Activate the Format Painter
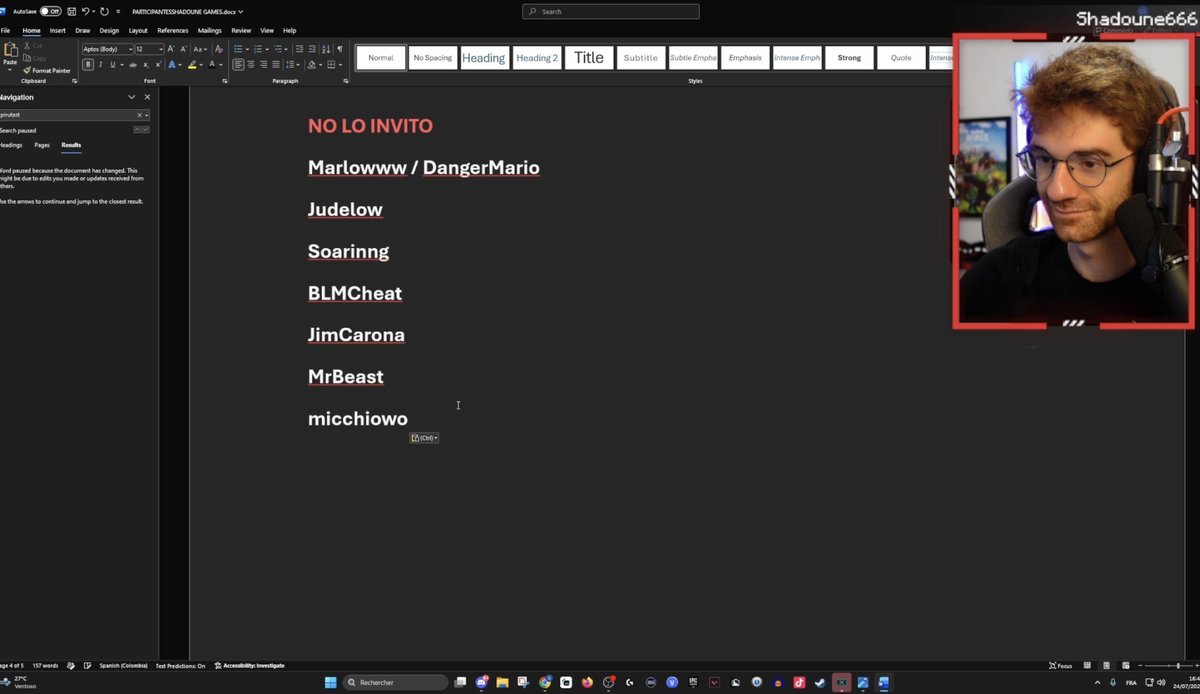 [47, 70]
